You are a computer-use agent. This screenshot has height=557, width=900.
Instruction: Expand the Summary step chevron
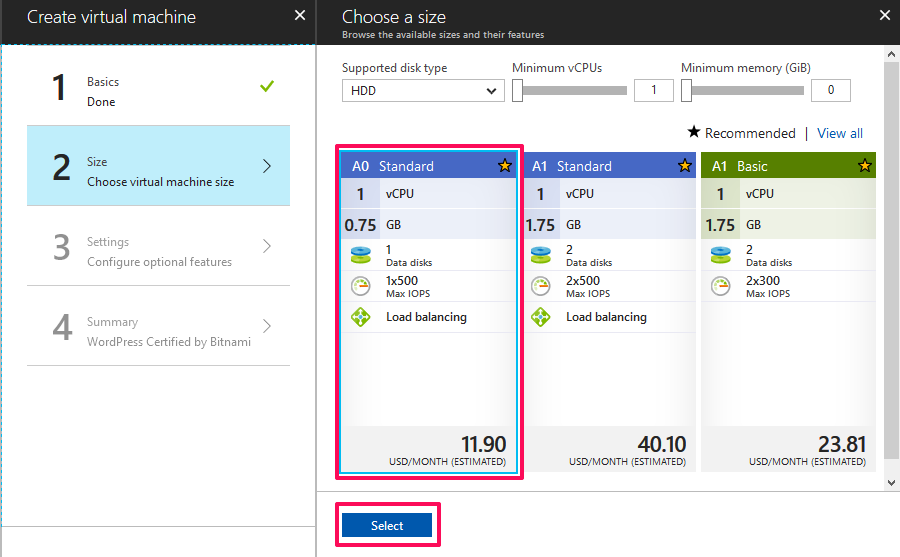pyautogui.click(x=267, y=326)
